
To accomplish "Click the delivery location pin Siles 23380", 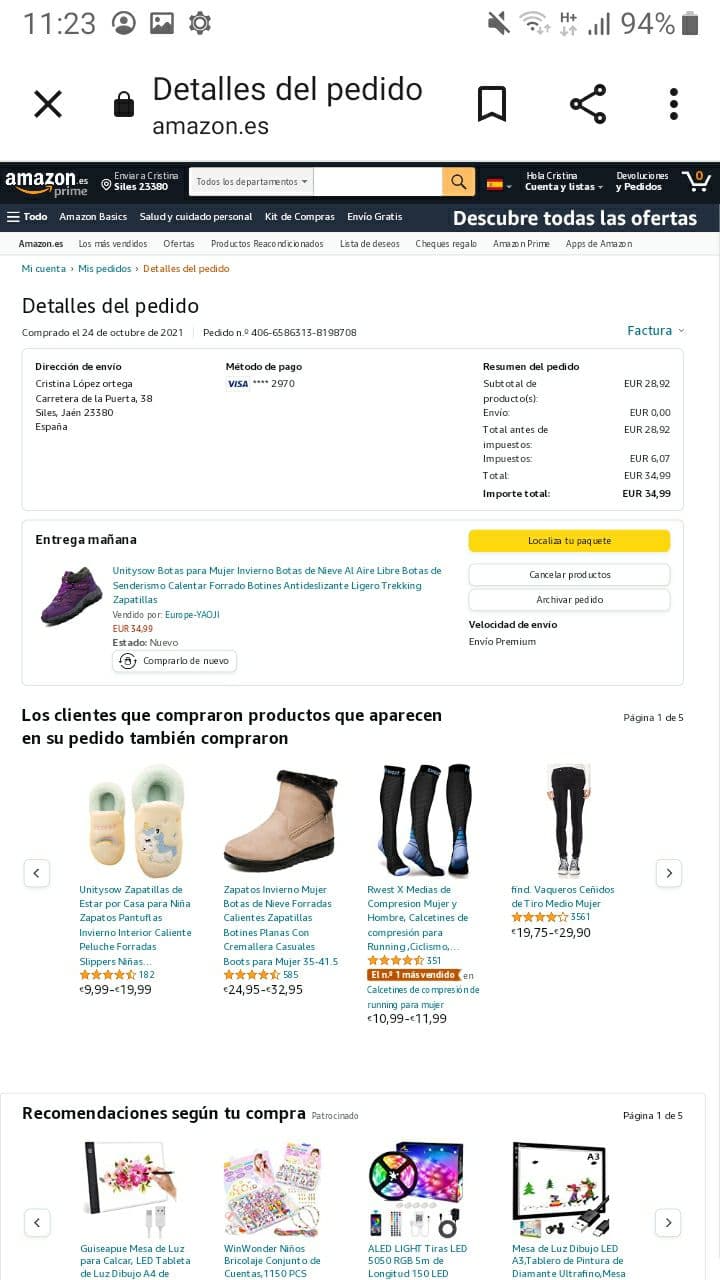I will tap(139, 181).
